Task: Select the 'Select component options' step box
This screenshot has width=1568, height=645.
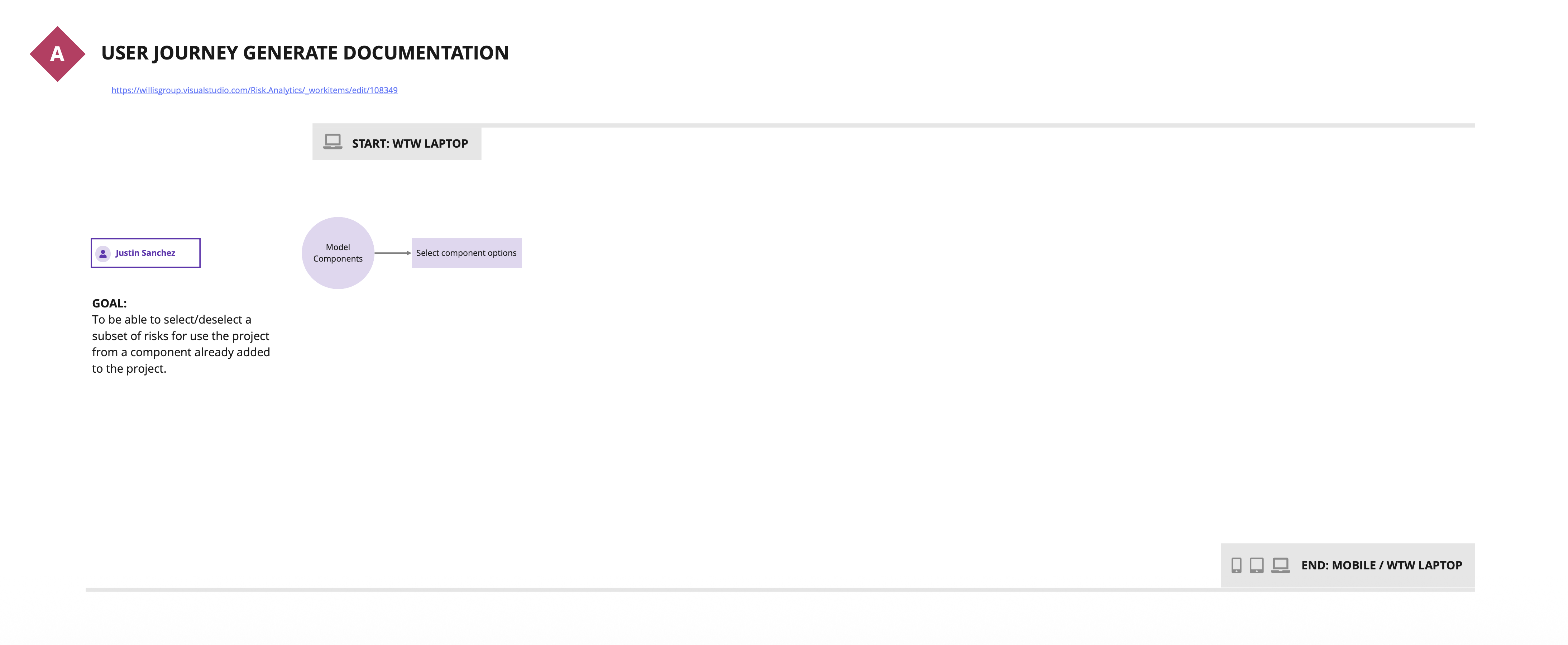Action: (466, 253)
